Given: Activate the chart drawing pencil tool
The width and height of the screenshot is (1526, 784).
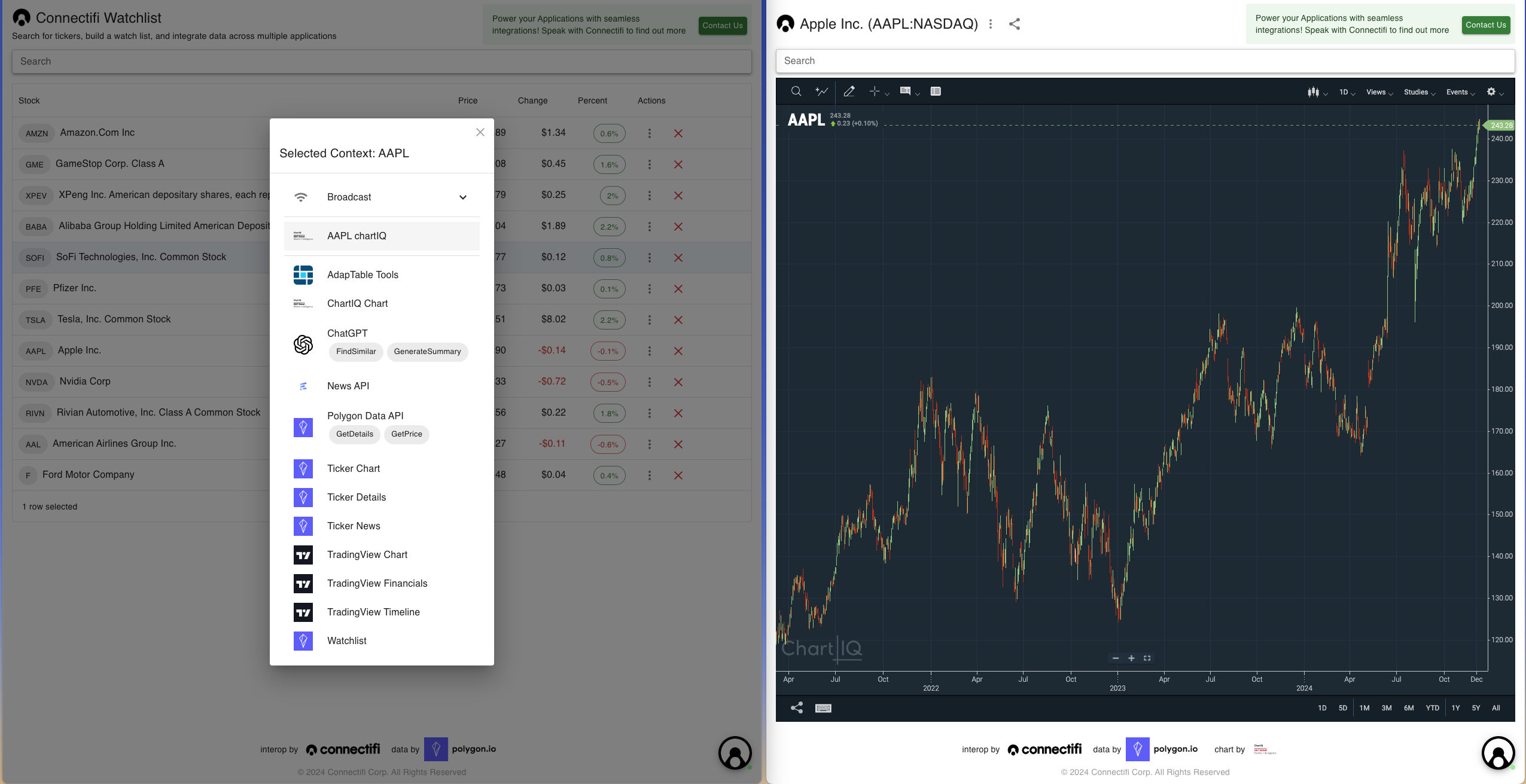Looking at the screenshot, I should (849, 91).
